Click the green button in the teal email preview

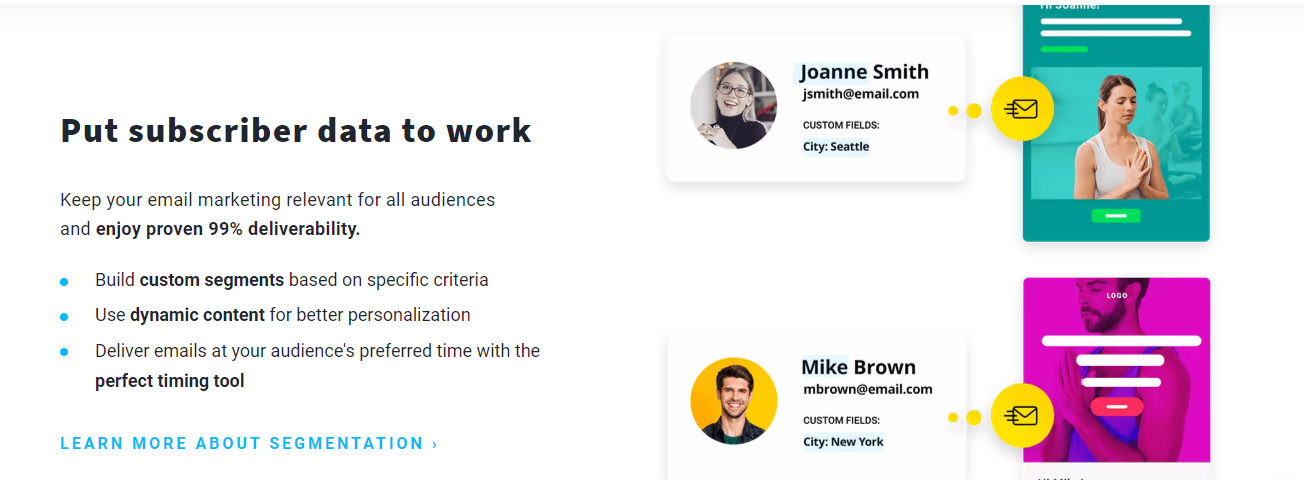tap(1116, 215)
